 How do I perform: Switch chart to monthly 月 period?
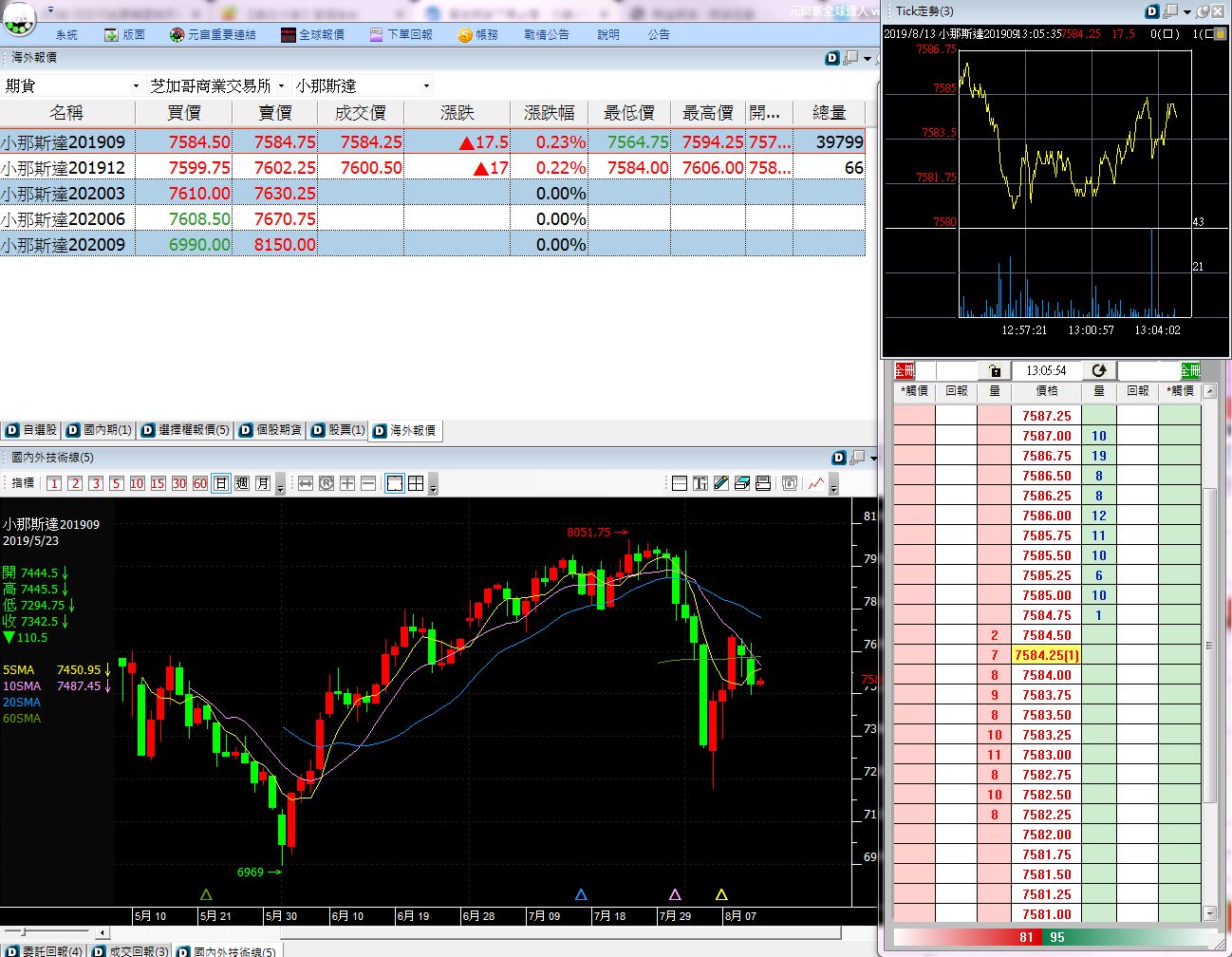[x=263, y=483]
